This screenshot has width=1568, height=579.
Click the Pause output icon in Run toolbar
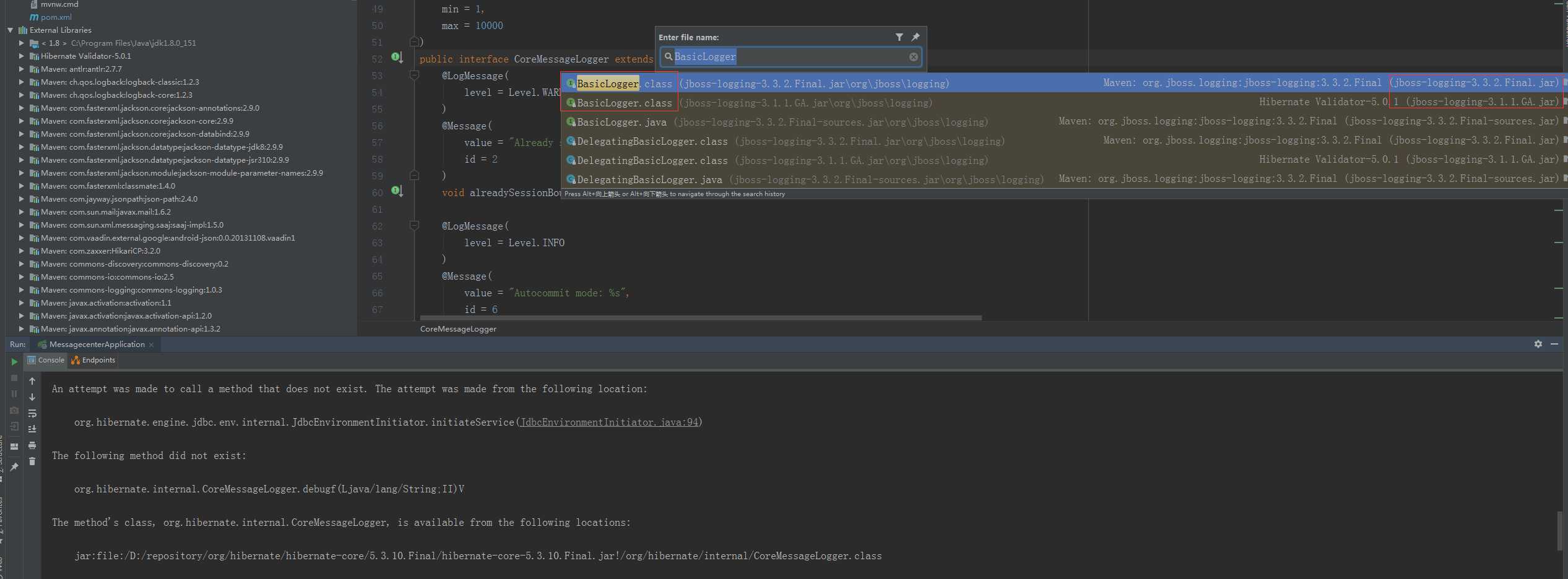point(14,394)
